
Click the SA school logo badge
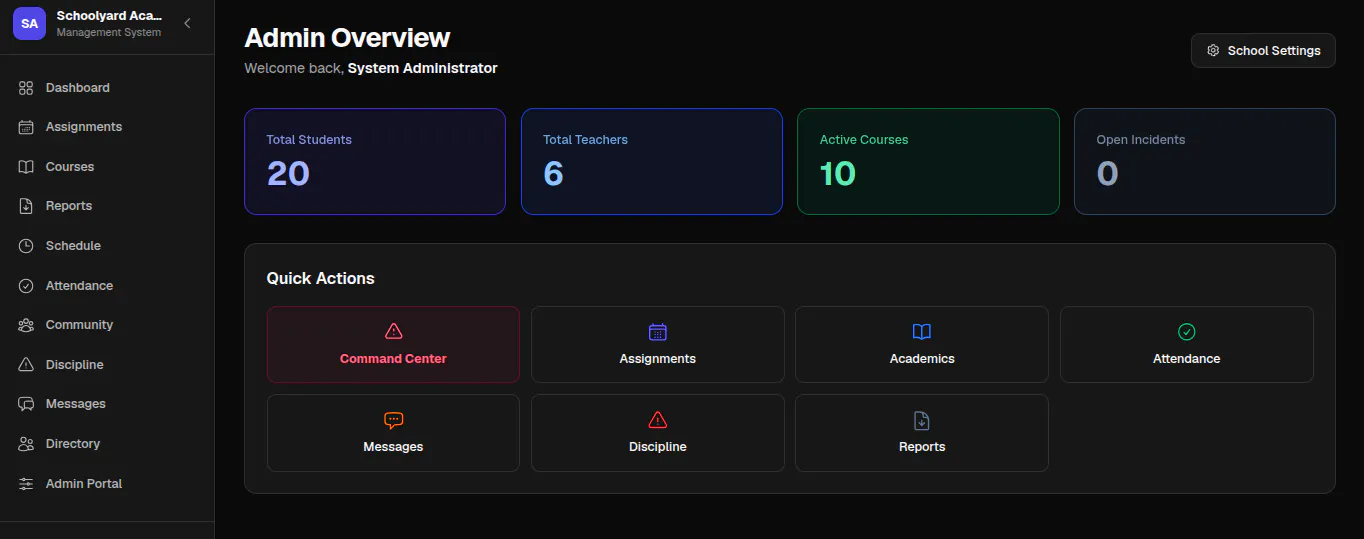[29, 23]
